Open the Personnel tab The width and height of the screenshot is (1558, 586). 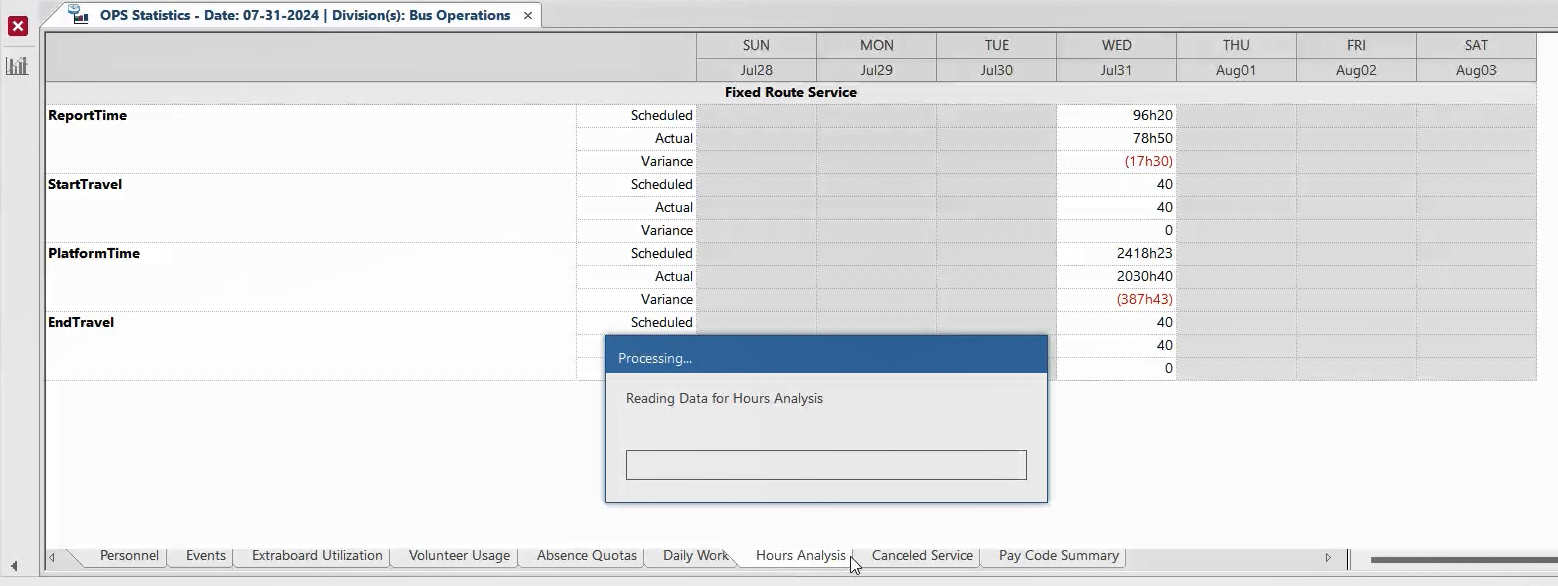point(129,556)
